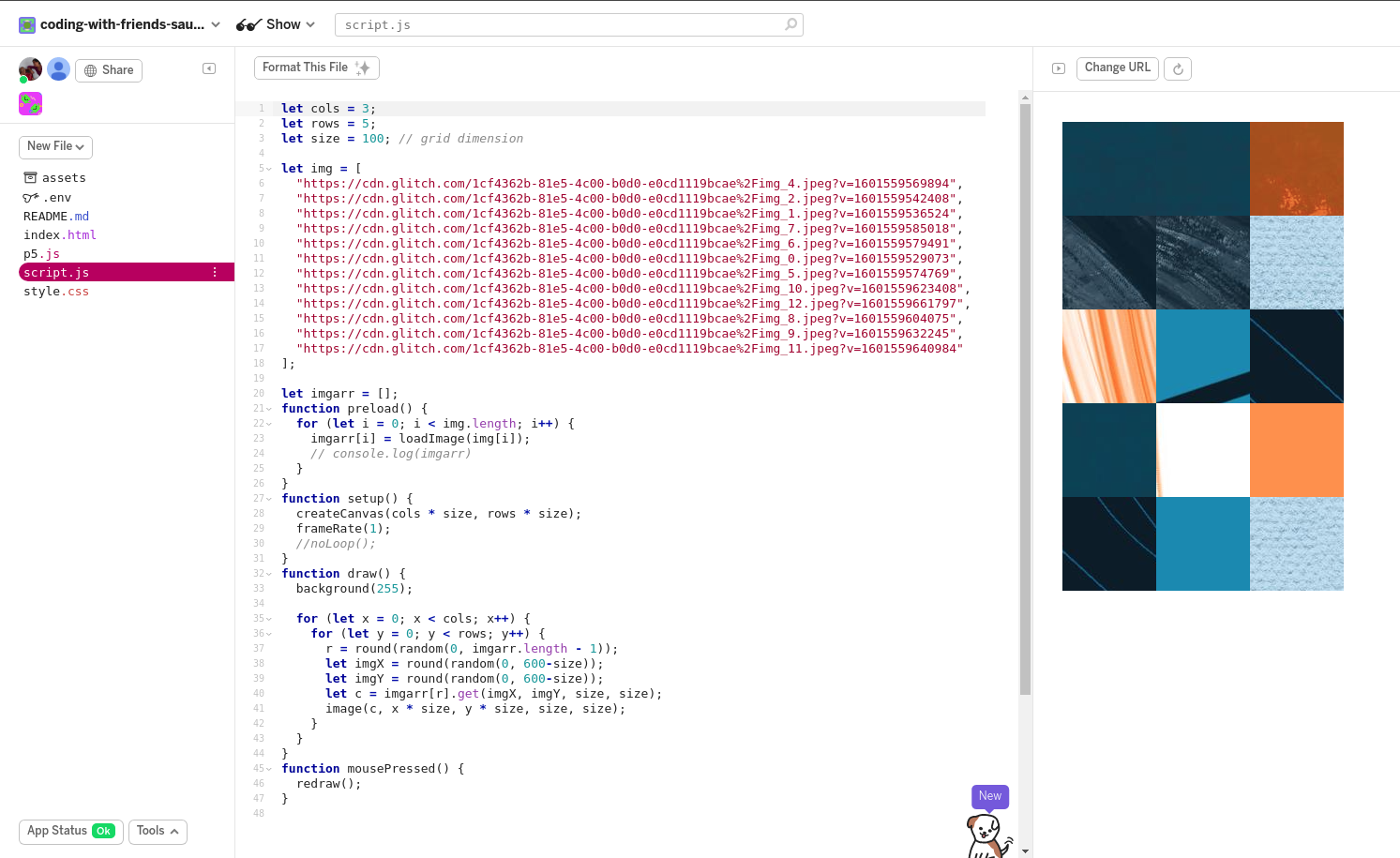Open style.css file
The height and width of the screenshot is (858, 1400).
[56, 291]
